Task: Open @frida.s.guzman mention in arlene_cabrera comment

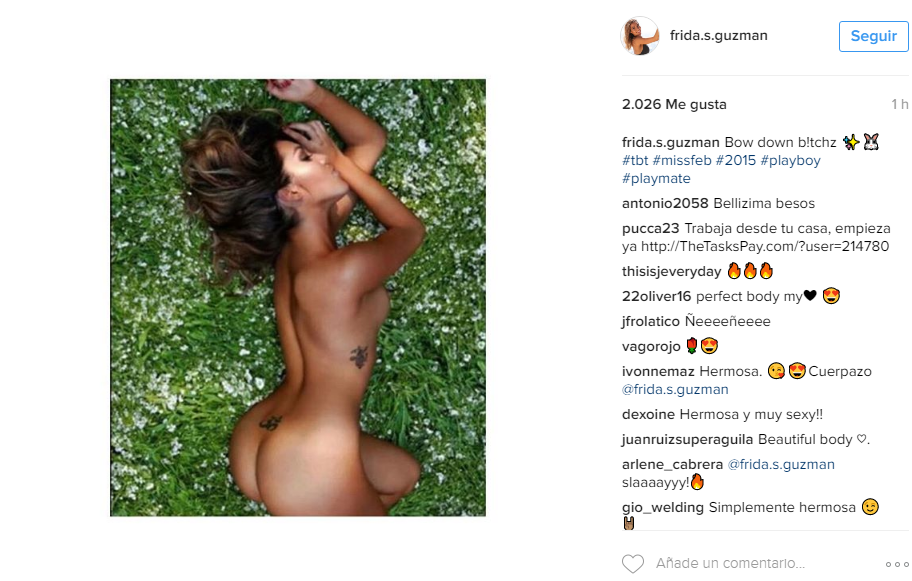Action: (x=781, y=465)
